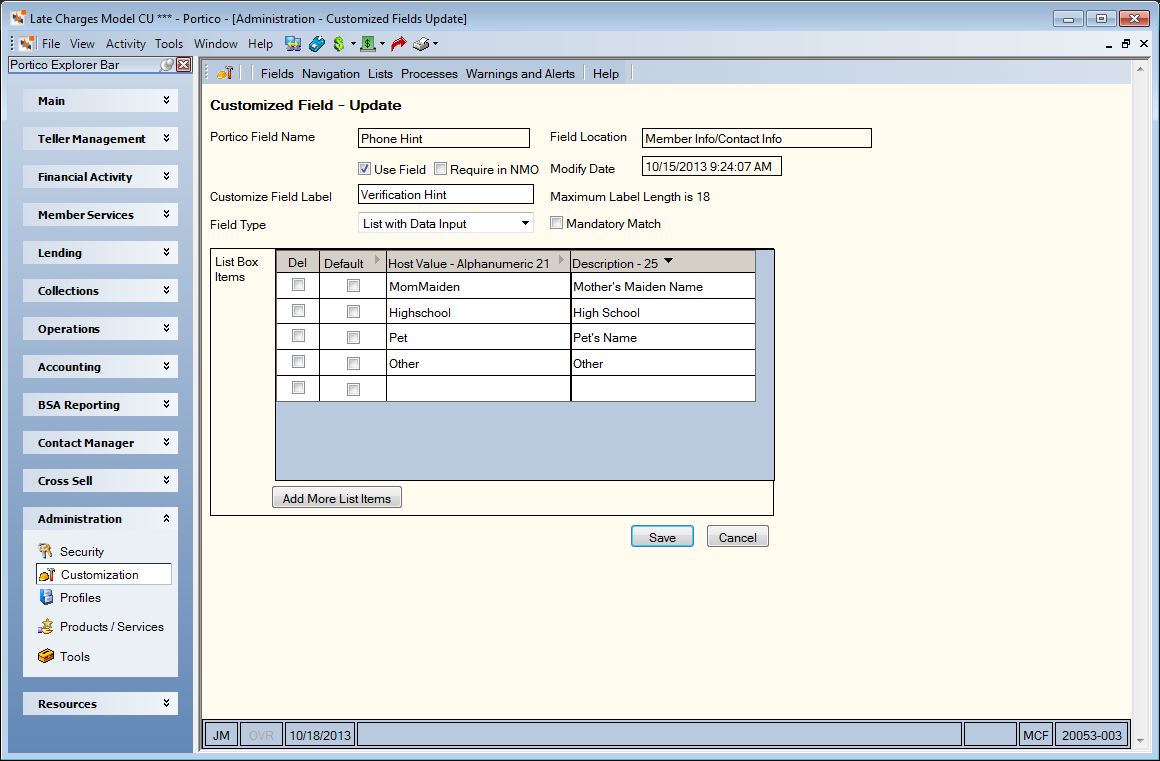
Task: Click the green dollar sign toolbar icon
Action: (x=339, y=44)
